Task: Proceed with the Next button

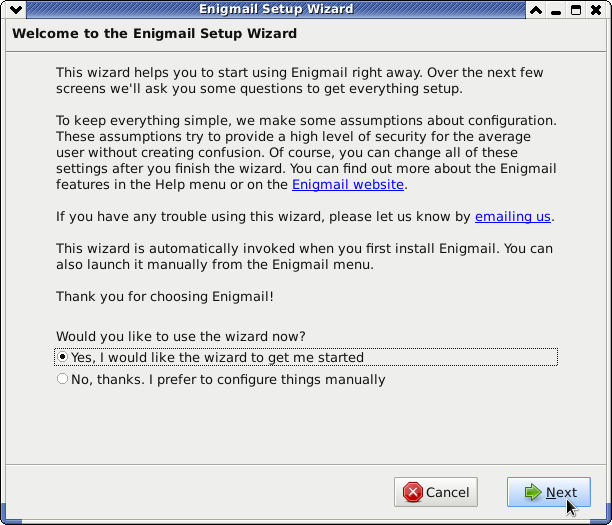Action: tap(549, 492)
